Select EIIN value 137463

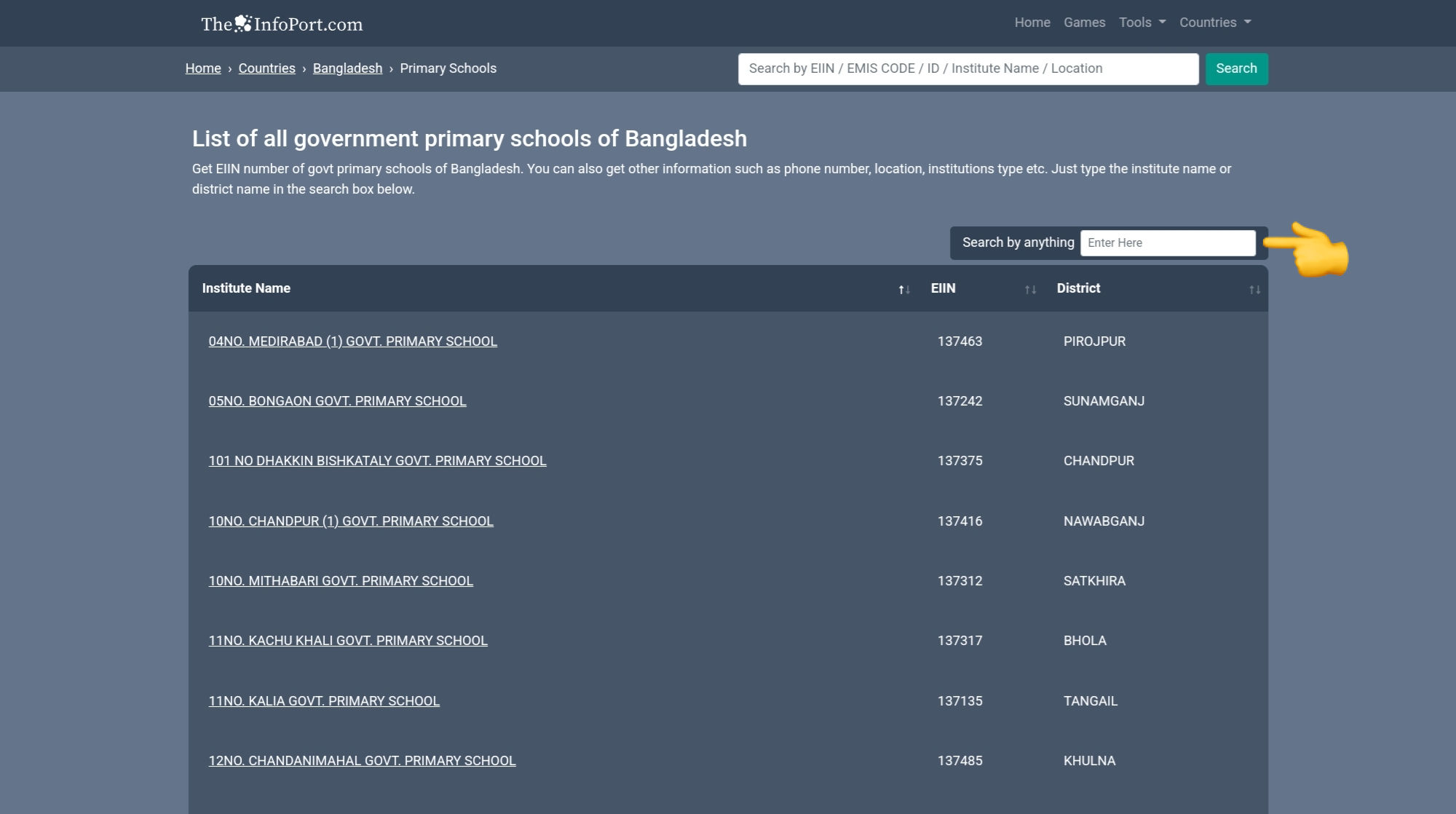tap(960, 341)
